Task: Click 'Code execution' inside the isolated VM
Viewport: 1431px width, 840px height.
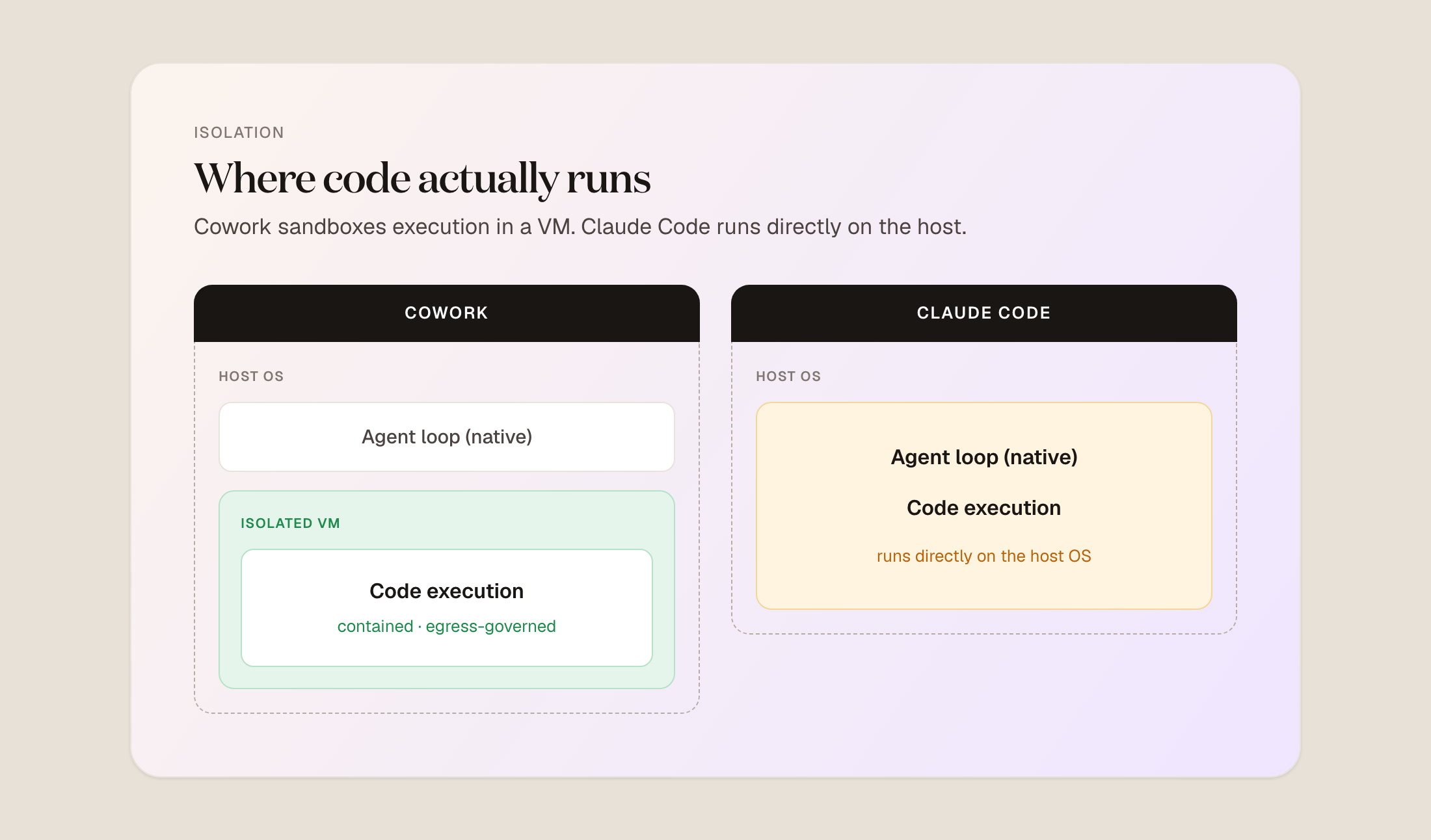Action: coord(447,591)
